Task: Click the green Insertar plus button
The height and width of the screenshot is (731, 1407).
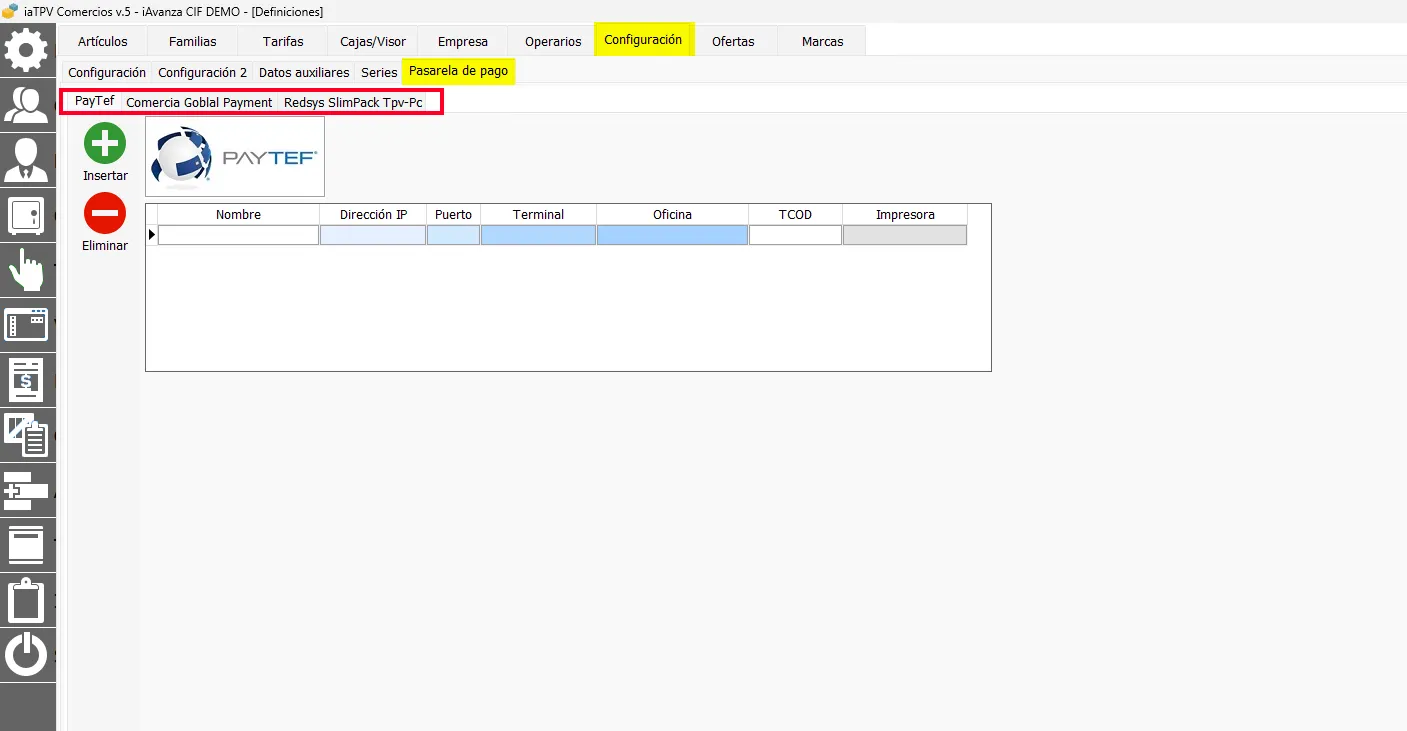Action: pyautogui.click(x=105, y=144)
